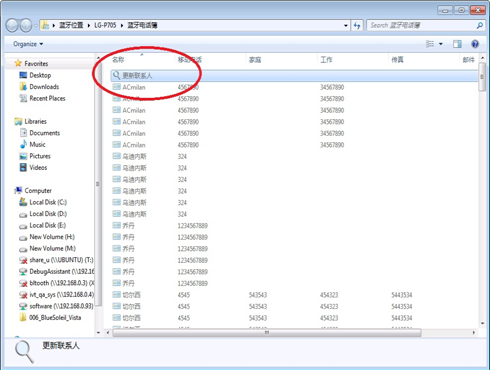Click the Forward navigation arrow button
490x370 pixels.
click(26, 25)
